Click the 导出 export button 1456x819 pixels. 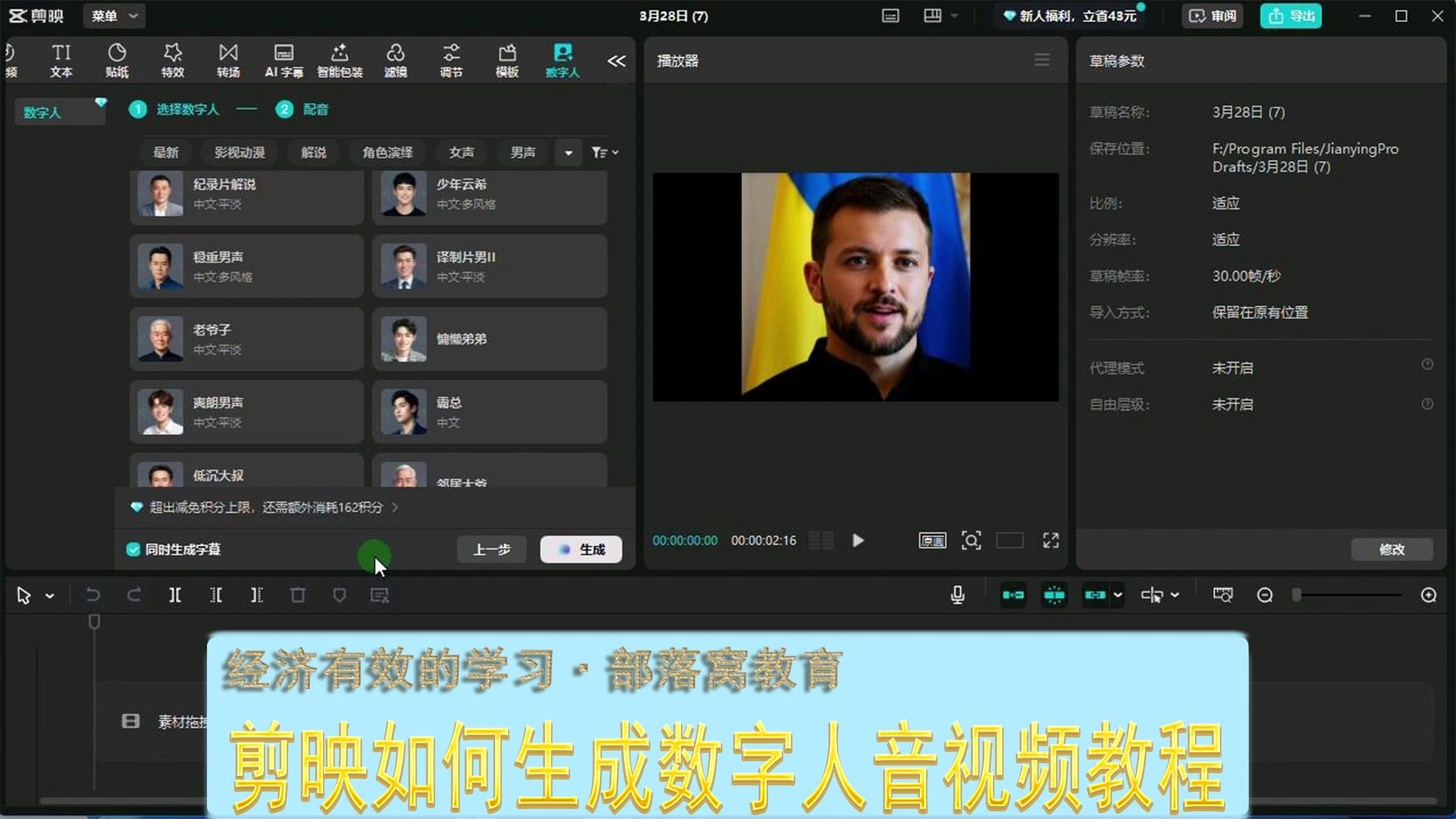pyautogui.click(x=1291, y=16)
